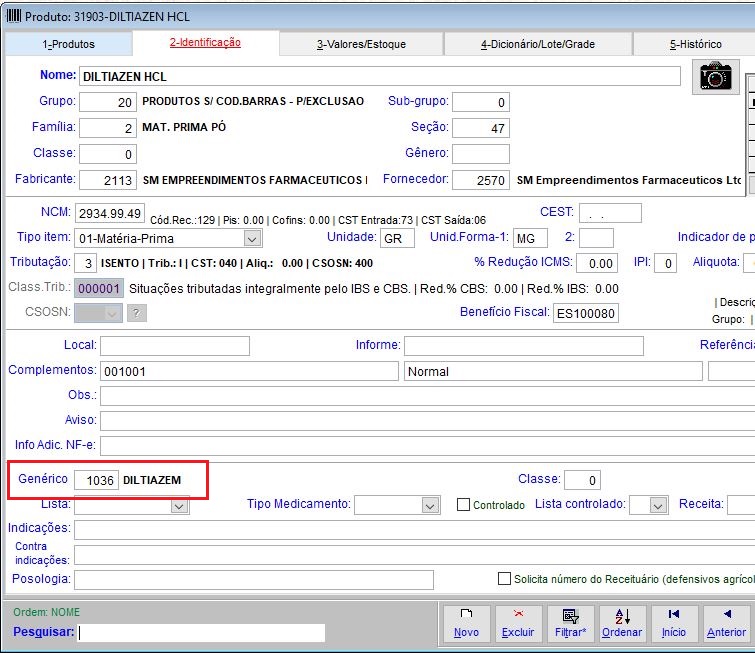This screenshot has width=755, height=653.
Task: Click the Class.Trib. field 000001
Action: coord(99,288)
